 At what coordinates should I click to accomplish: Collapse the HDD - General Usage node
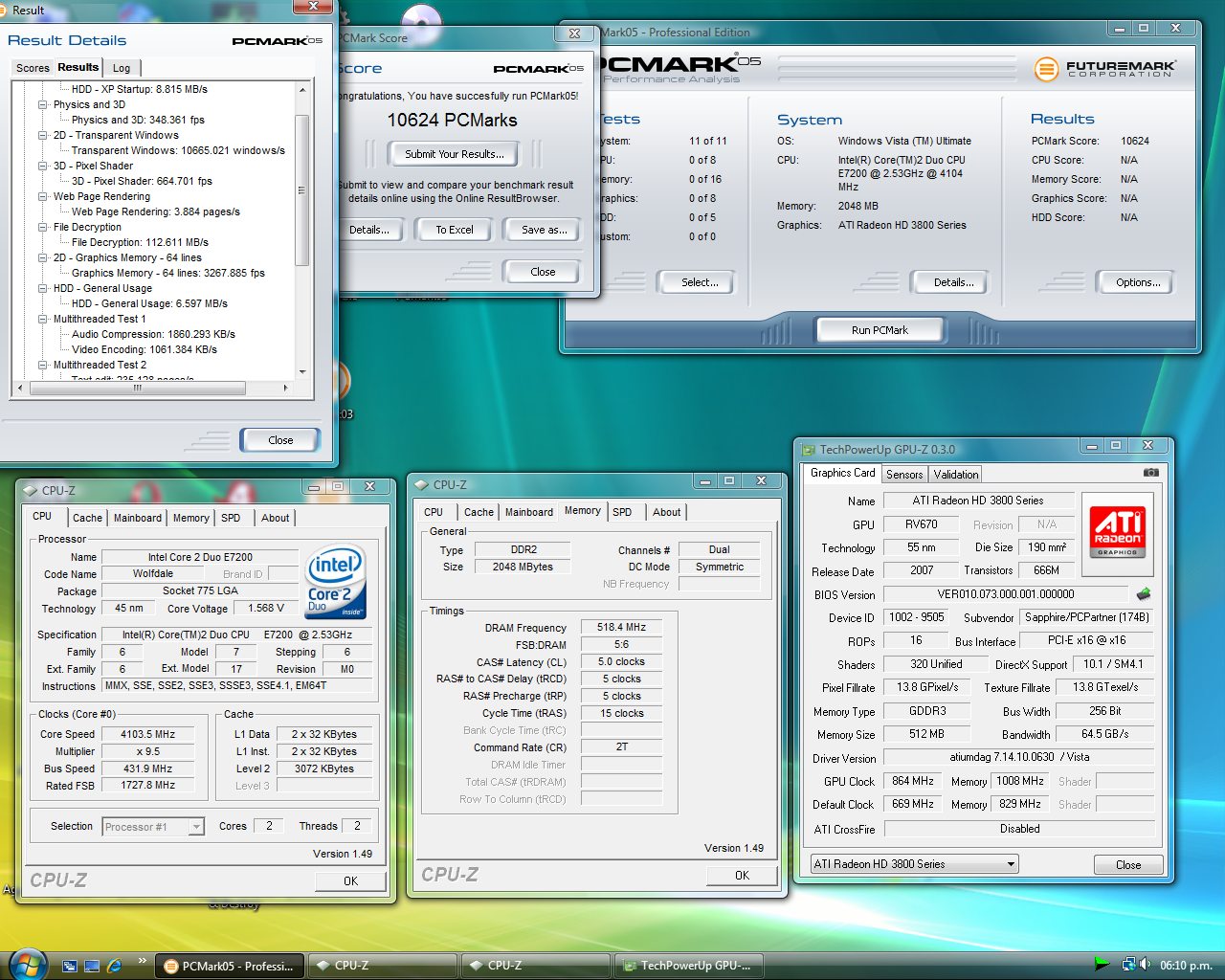point(43,288)
